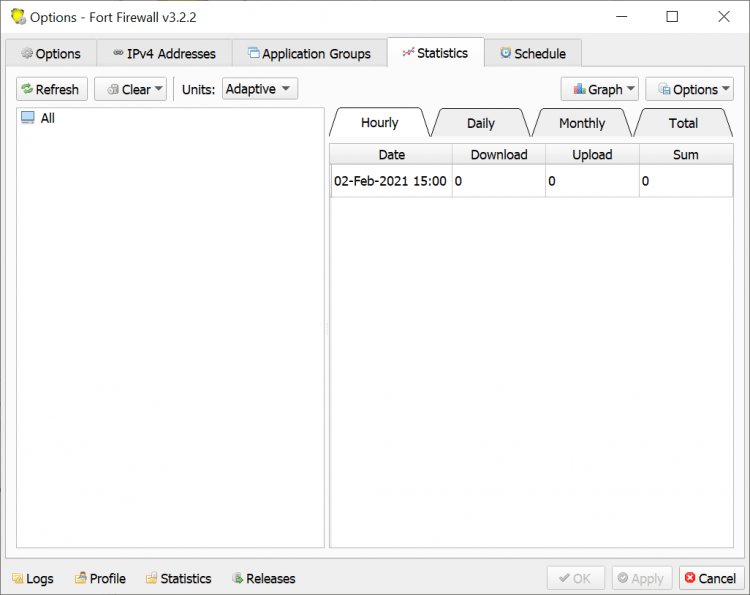
Task: Open the Logs link in footer
Action: coord(32,578)
